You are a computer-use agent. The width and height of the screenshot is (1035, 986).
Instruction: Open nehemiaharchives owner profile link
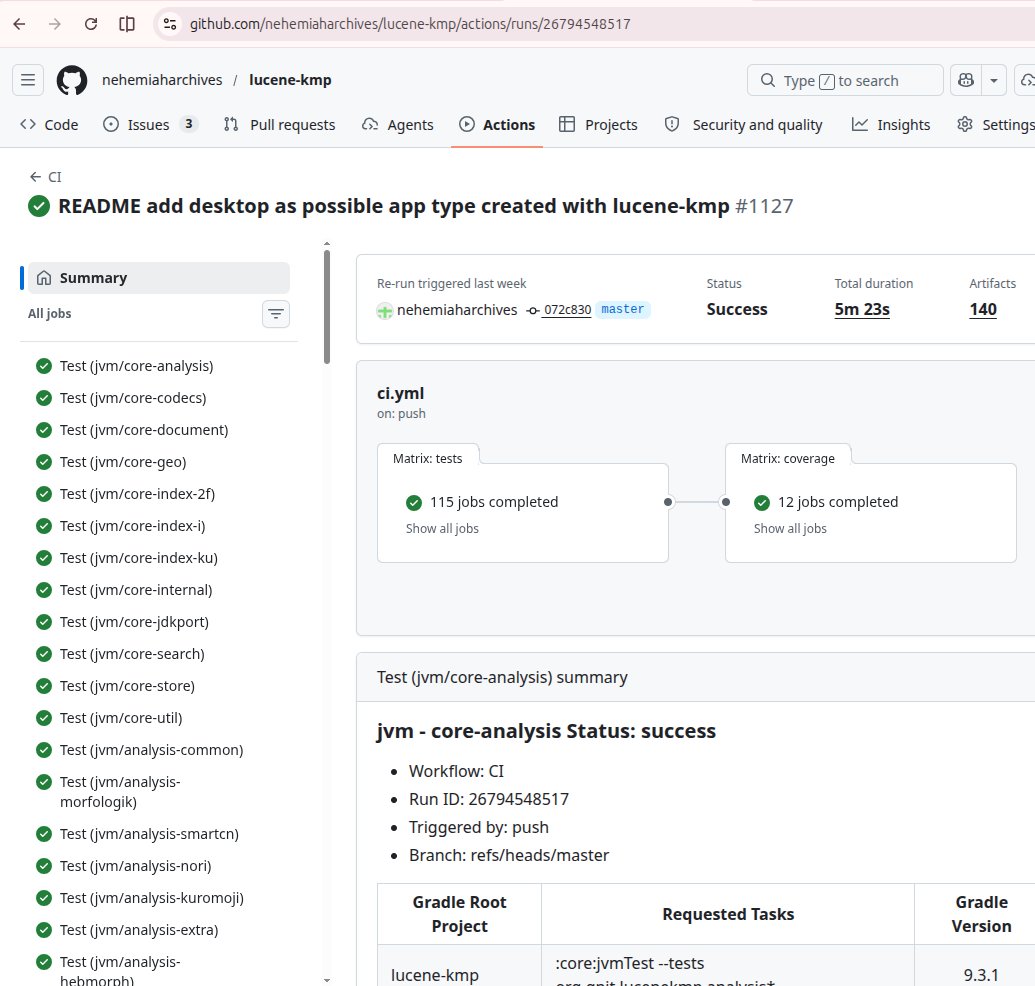coord(162,80)
